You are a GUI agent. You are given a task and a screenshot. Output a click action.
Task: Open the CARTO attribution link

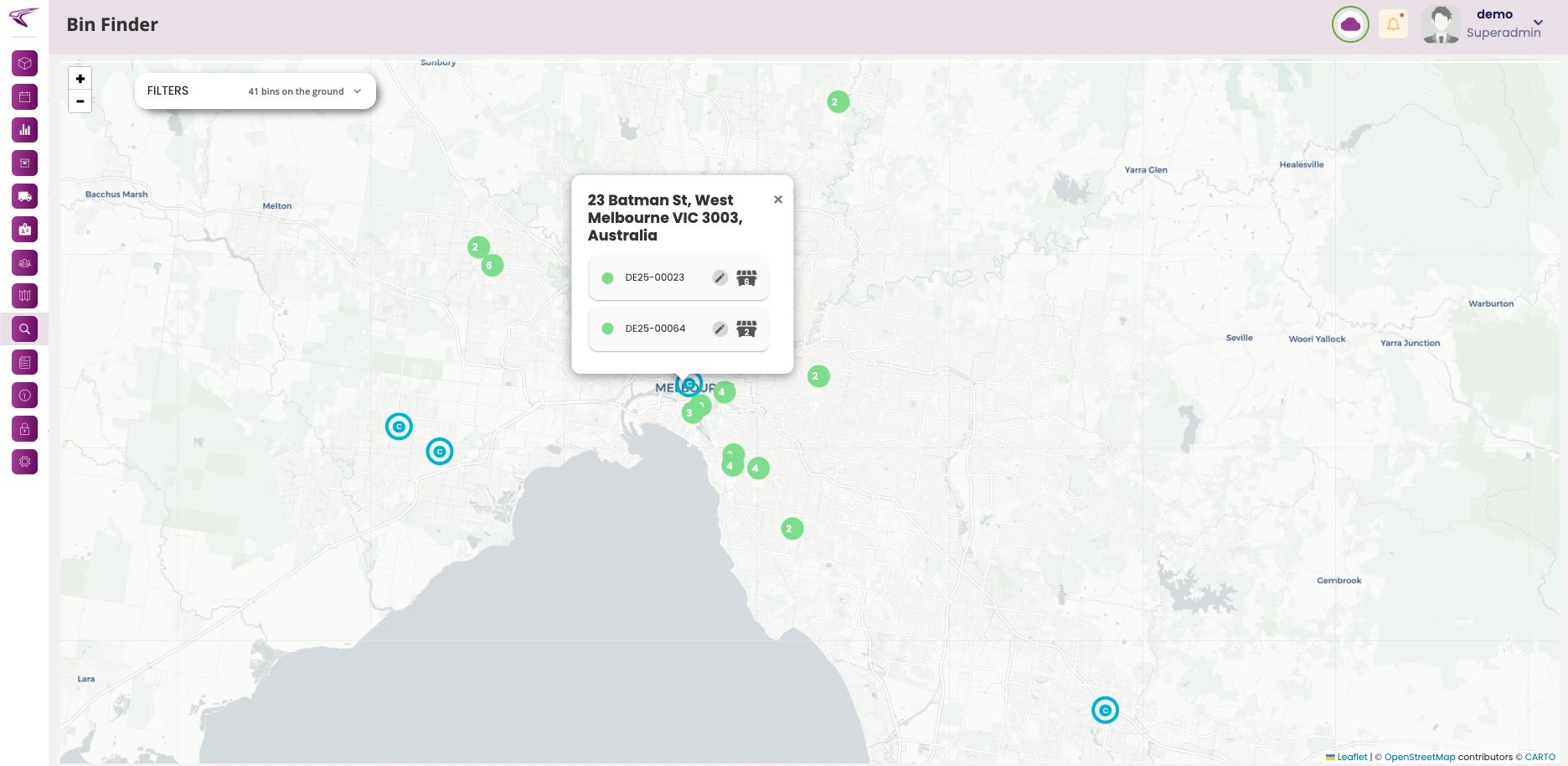(x=1540, y=757)
